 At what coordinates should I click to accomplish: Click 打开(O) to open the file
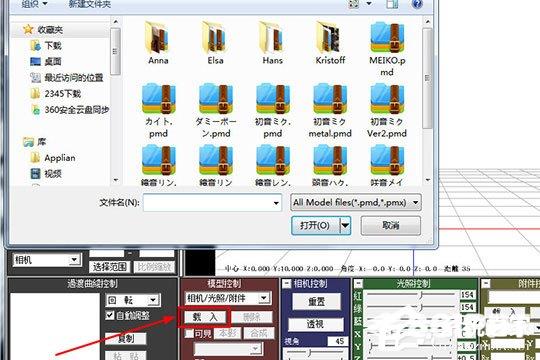pyautogui.click(x=315, y=226)
